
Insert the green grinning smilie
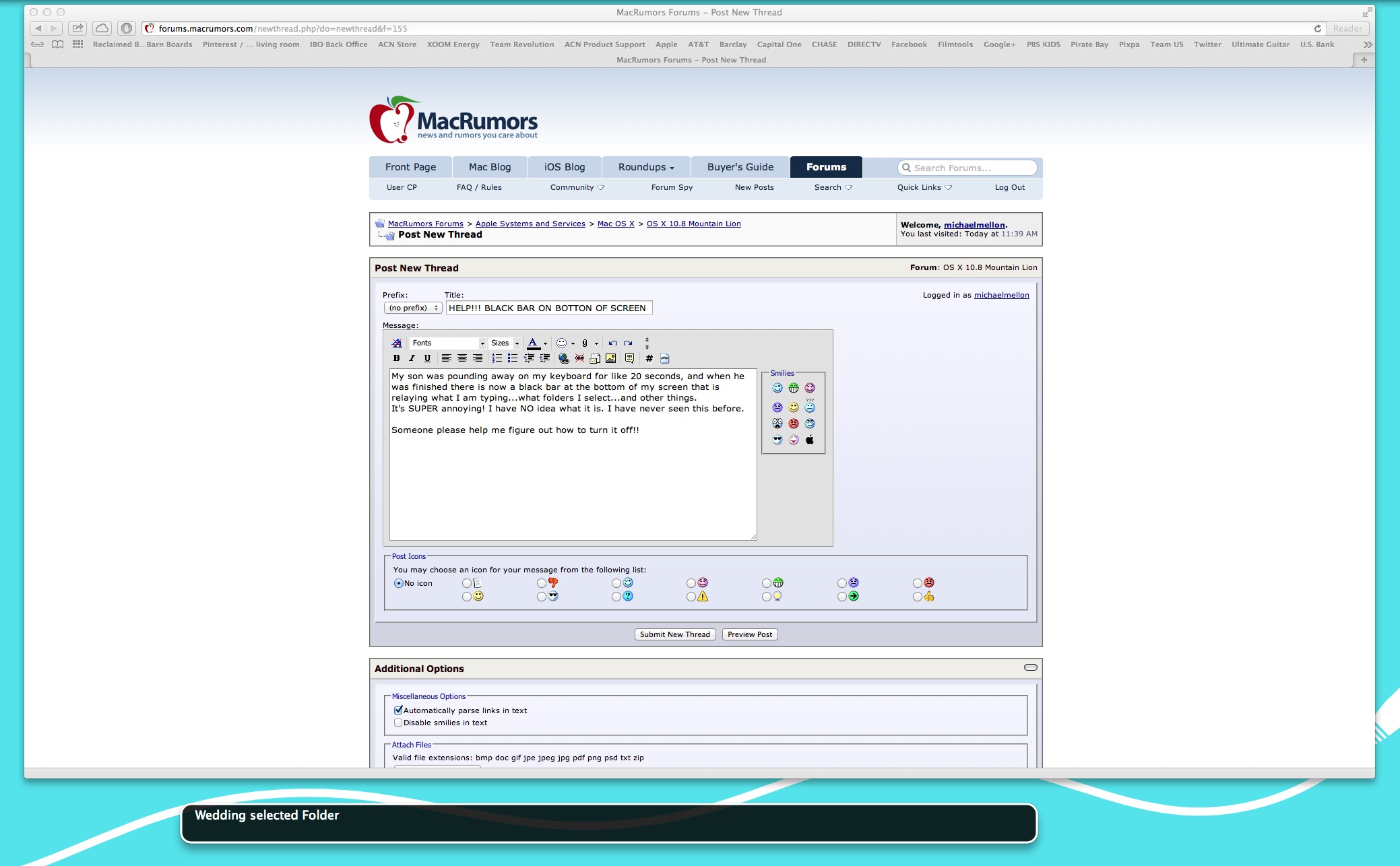[794, 388]
